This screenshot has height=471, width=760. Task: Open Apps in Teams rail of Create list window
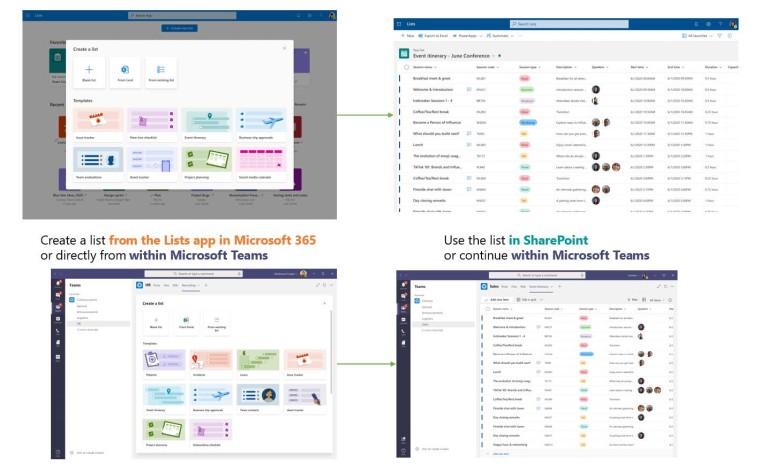(x=58, y=358)
